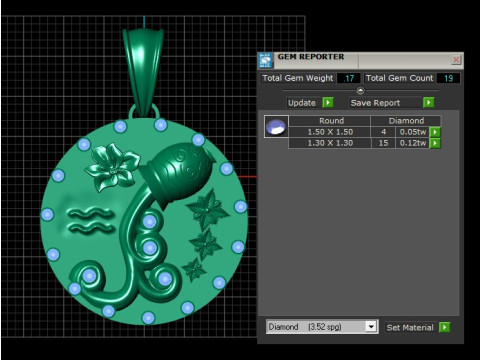Click the Round column header
Viewport: 480px width, 360px height.
[330, 121]
